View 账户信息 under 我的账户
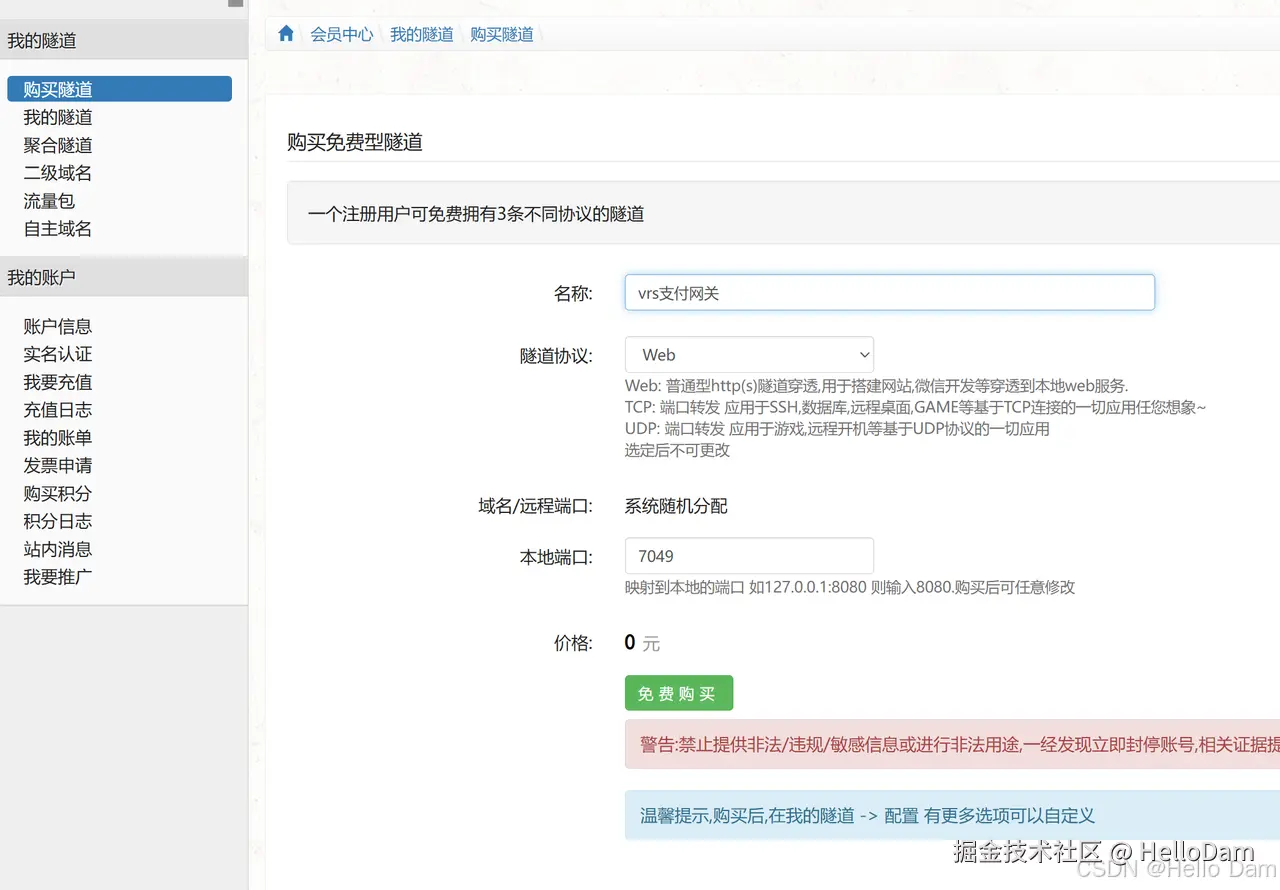Image resolution: width=1280 pixels, height=890 pixels. tap(57, 326)
